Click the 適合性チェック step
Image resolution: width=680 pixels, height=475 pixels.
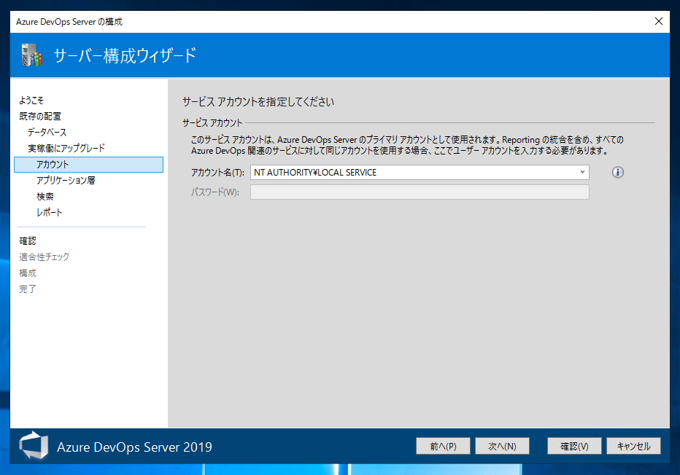[44, 257]
